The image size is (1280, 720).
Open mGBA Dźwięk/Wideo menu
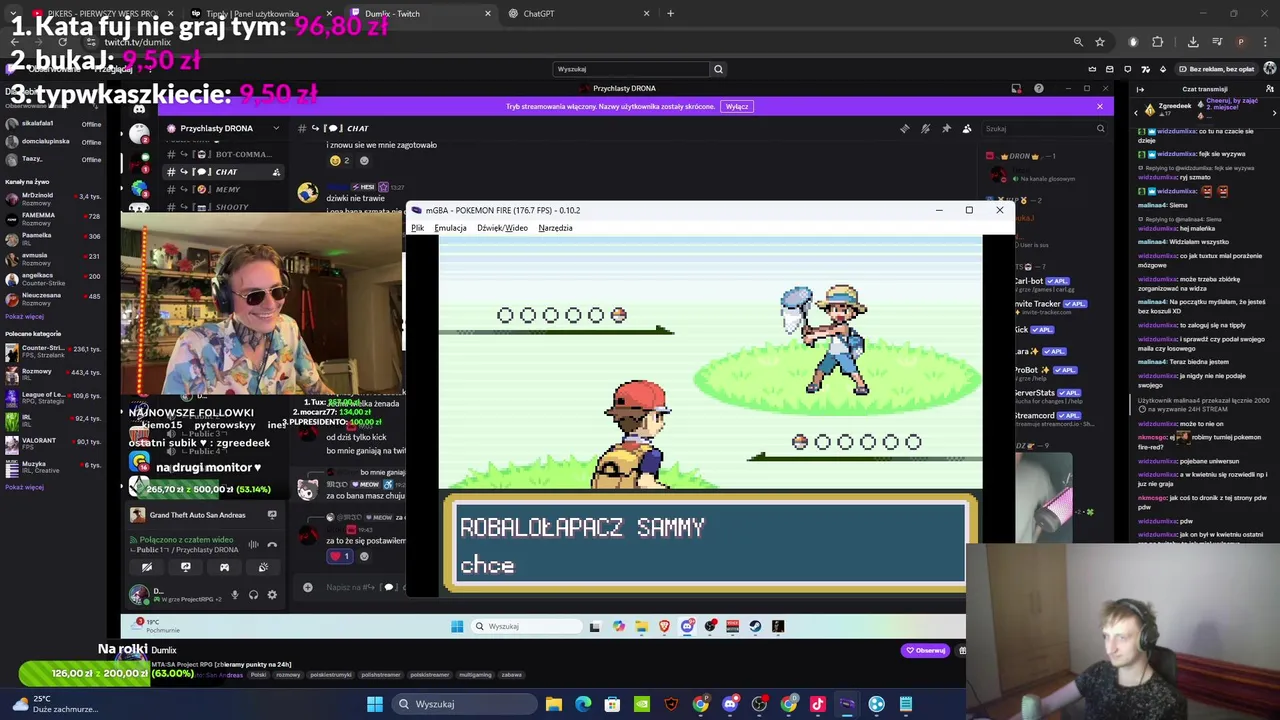pos(502,228)
